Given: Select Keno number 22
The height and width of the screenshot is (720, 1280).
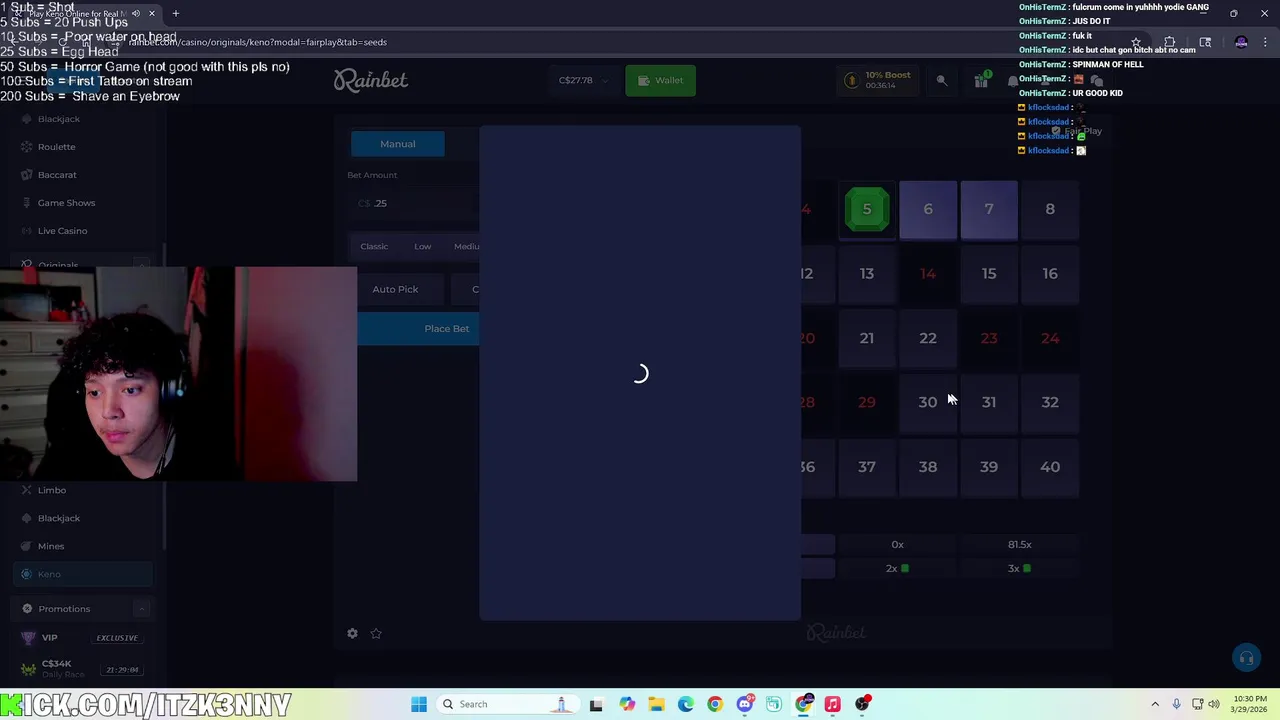Looking at the screenshot, I should [x=928, y=338].
